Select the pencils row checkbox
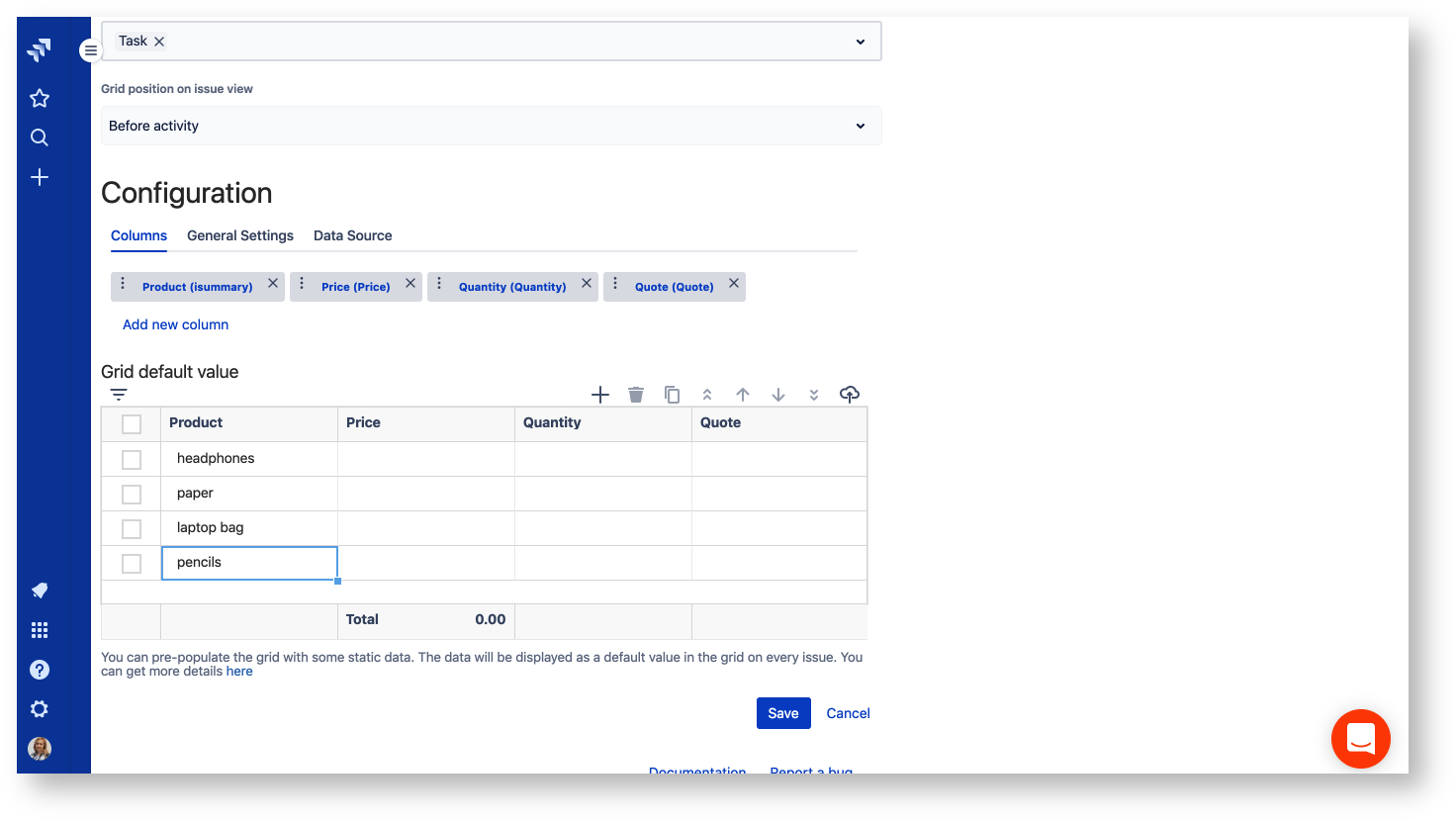This screenshot has height=821, width=1456. pos(132,563)
